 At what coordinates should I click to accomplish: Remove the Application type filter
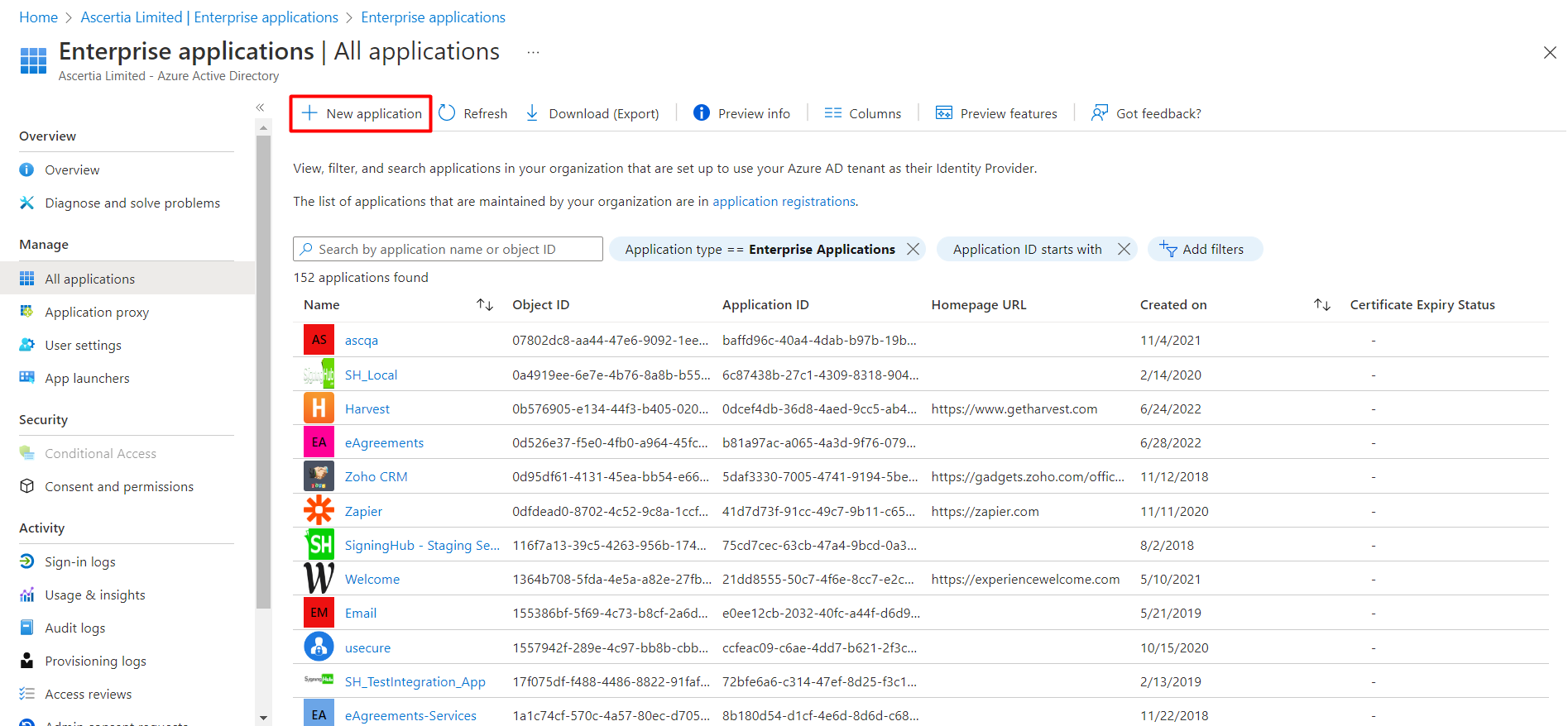(913, 249)
